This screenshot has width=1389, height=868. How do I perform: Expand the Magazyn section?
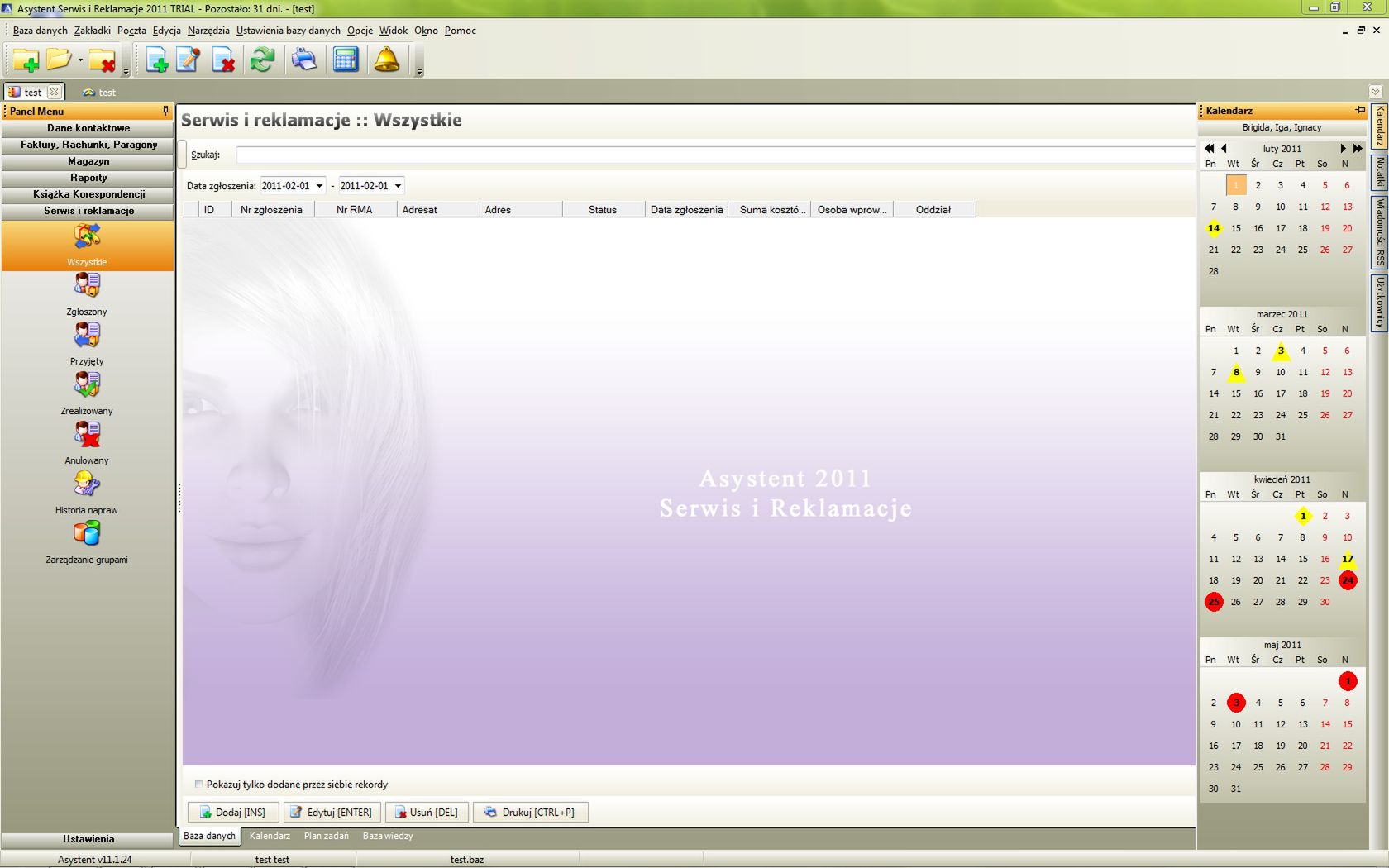(x=88, y=161)
